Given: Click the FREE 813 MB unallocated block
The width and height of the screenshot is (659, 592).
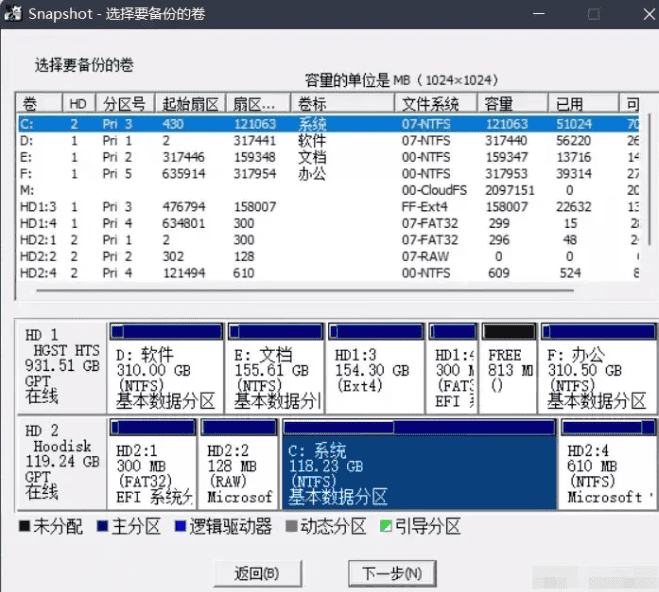Looking at the screenshot, I should [509, 368].
